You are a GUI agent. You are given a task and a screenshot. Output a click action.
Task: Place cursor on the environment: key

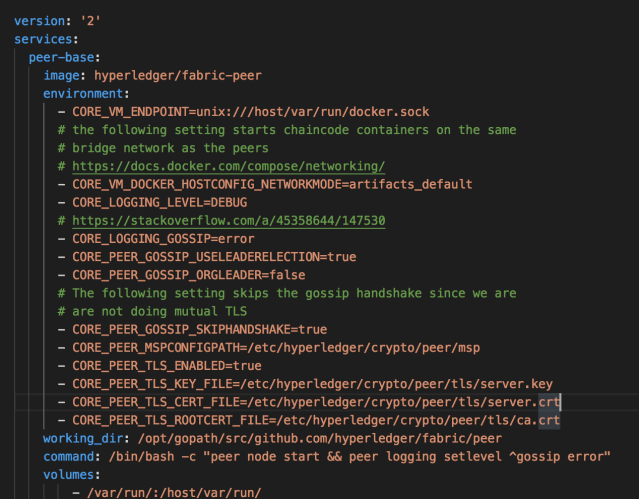87,93
